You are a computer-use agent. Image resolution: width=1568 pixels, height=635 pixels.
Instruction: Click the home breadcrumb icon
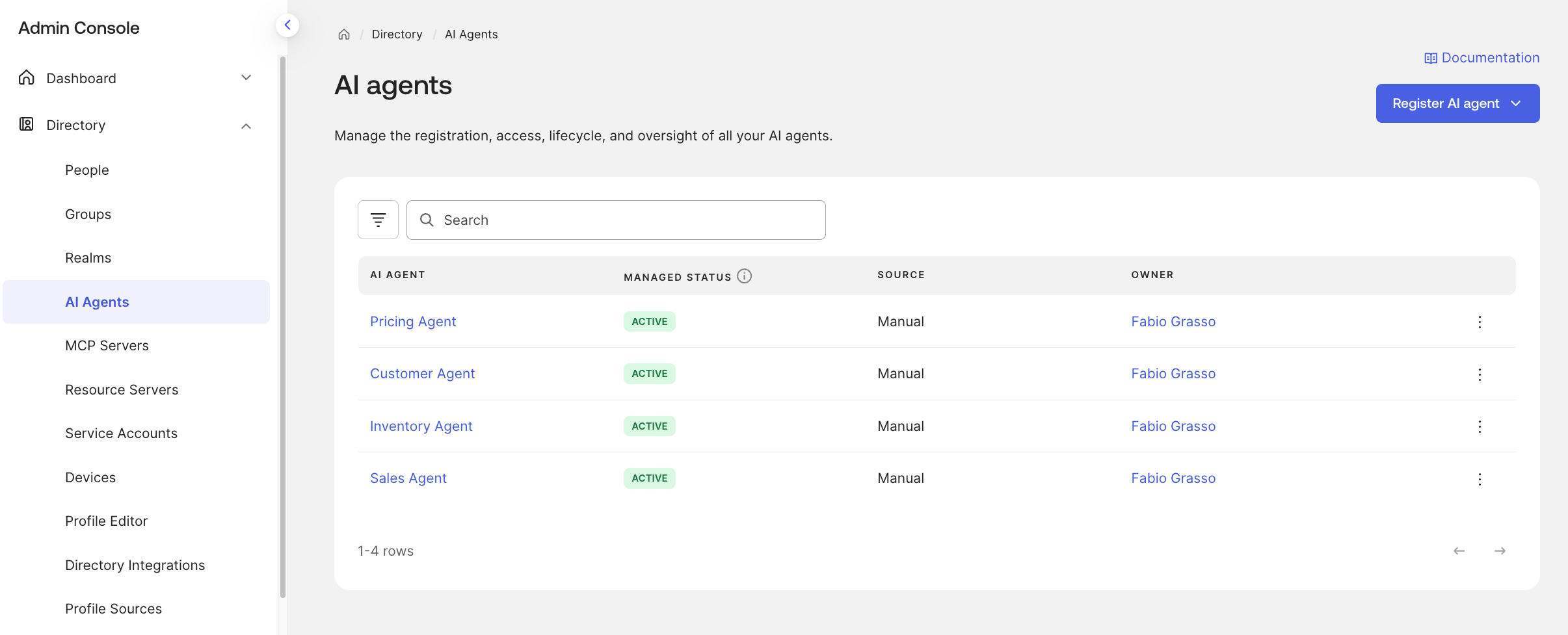pyautogui.click(x=343, y=34)
